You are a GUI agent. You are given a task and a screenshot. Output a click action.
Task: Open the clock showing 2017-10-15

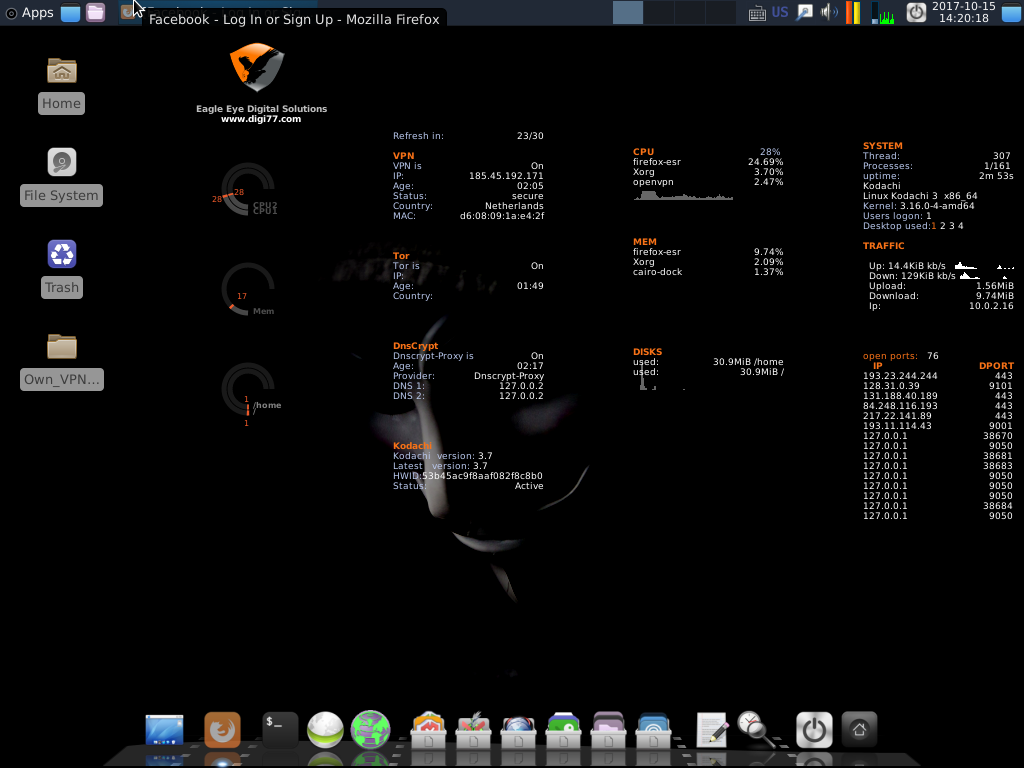[963, 12]
